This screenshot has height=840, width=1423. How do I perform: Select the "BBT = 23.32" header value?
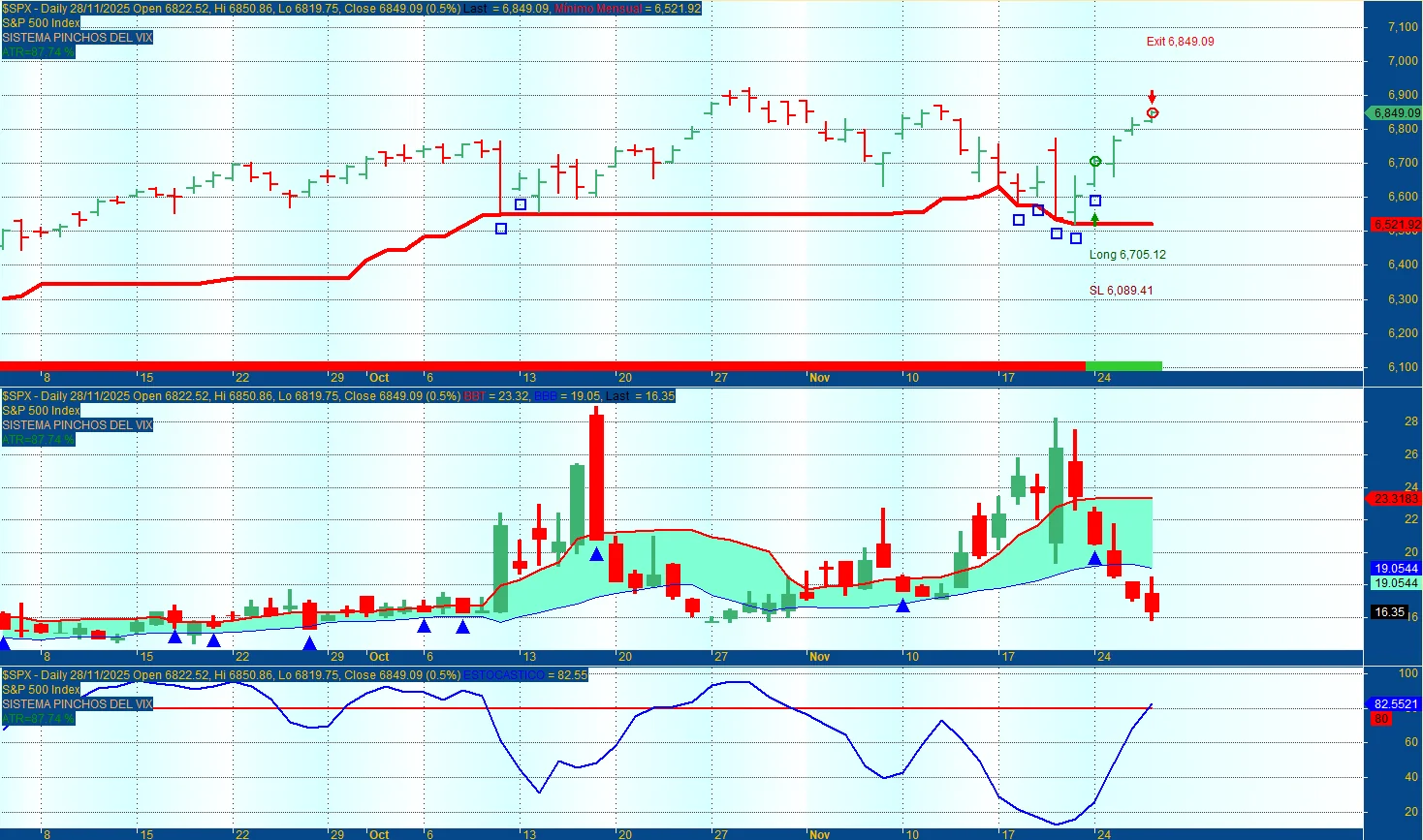pos(497,396)
